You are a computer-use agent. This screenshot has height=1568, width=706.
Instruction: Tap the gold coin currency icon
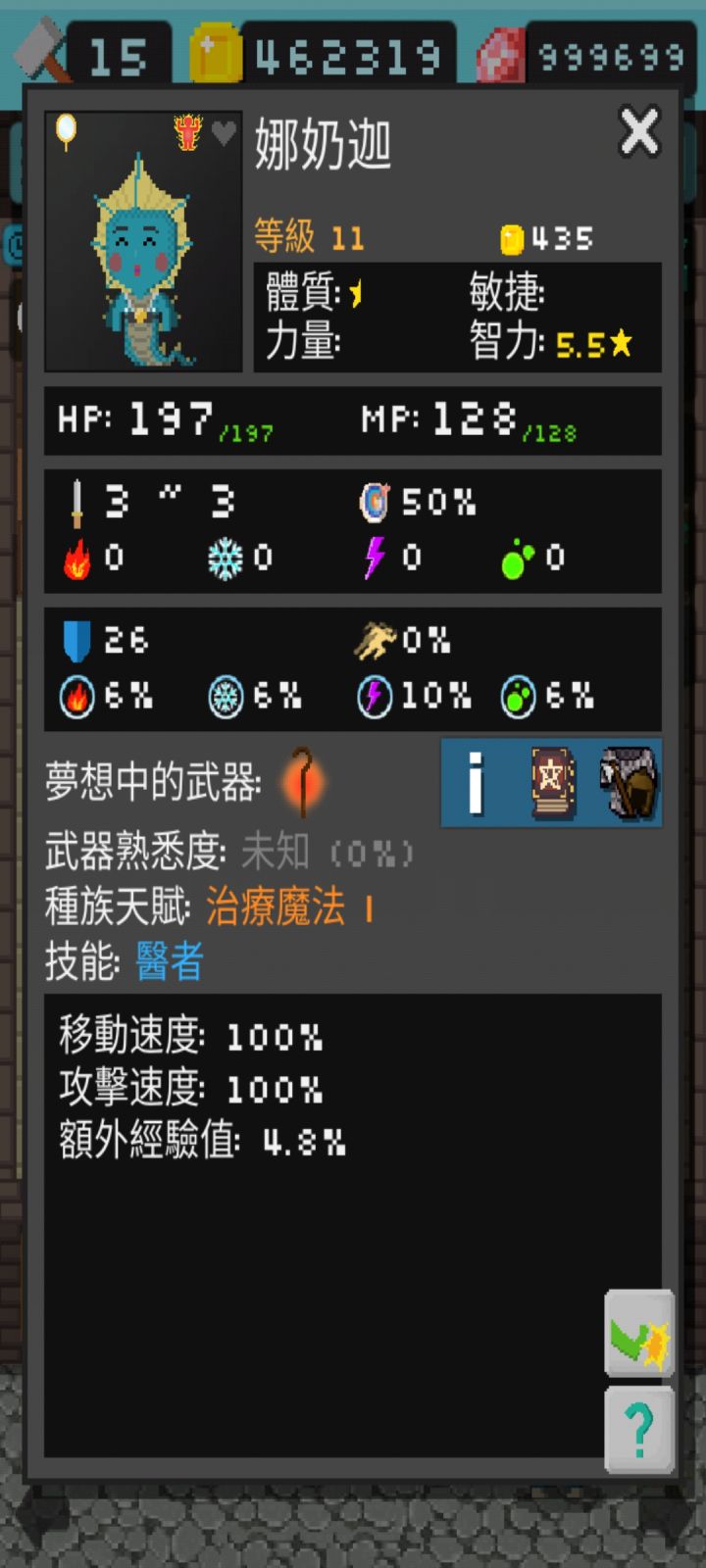215,56
